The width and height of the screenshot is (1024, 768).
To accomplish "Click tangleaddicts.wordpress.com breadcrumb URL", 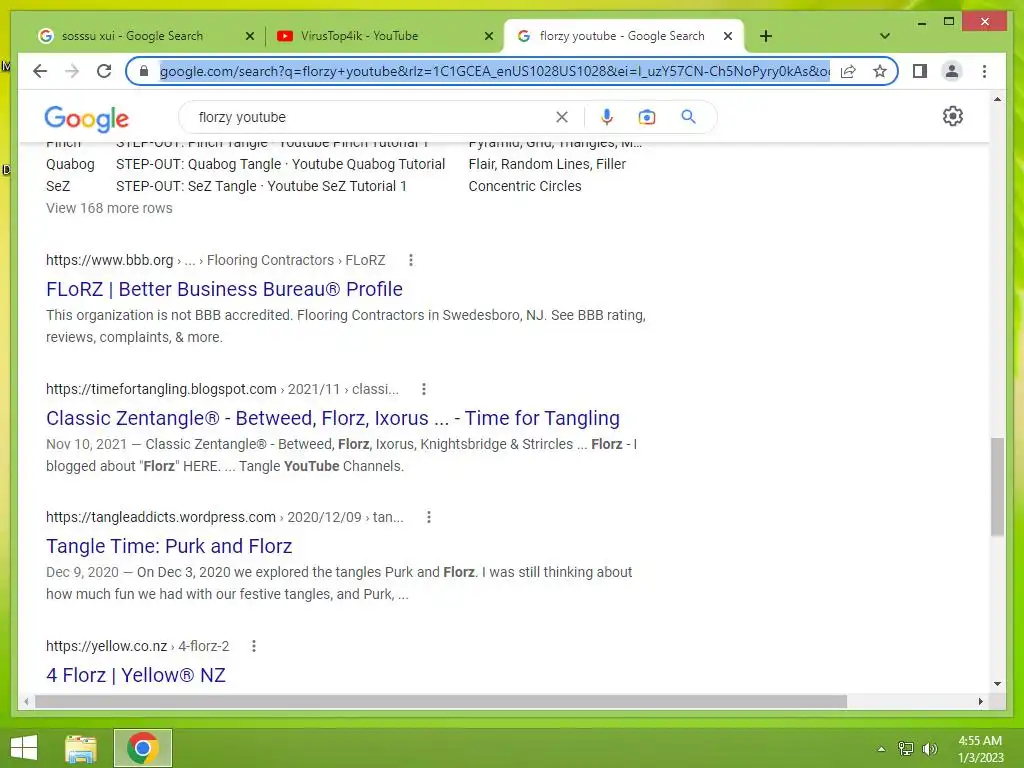I will [161, 517].
